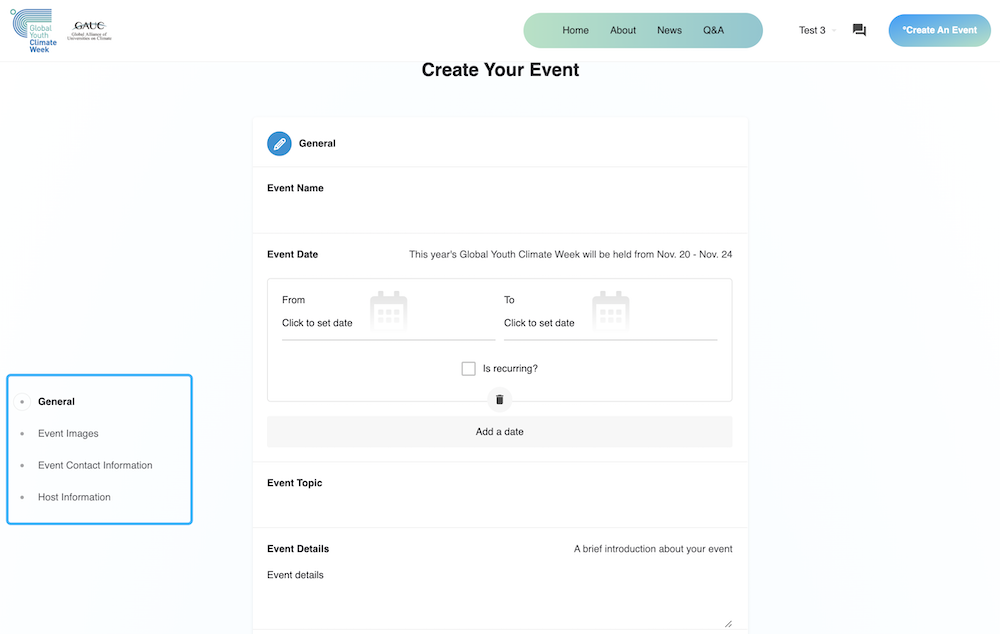Jump to Host Information section
Image resolution: width=1000 pixels, height=634 pixels.
[x=74, y=498]
